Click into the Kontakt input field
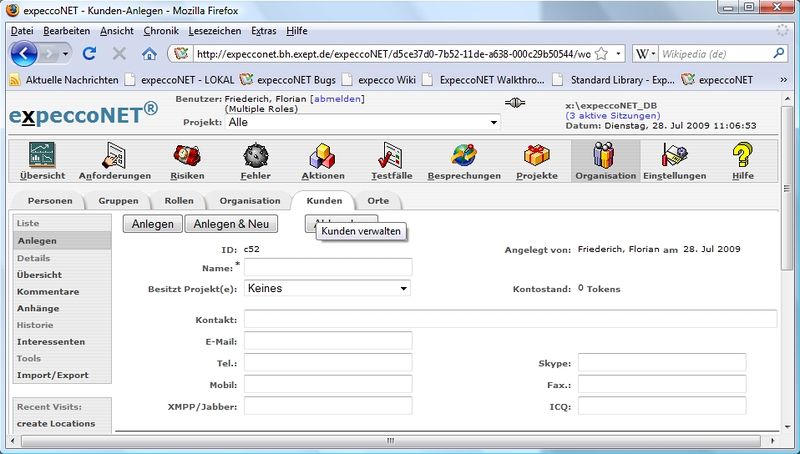Viewport: 800px width, 454px height. pyautogui.click(x=510, y=319)
